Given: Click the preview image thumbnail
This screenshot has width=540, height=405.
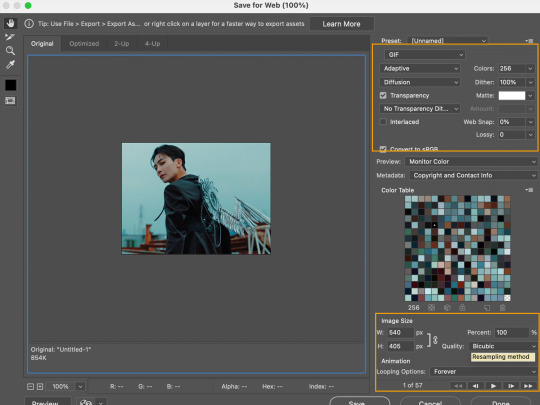Looking at the screenshot, I should tap(196, 199).
